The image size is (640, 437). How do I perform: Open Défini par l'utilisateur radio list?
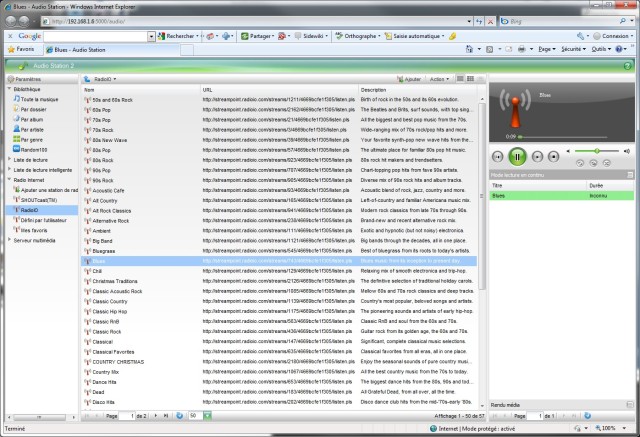click(x=40, y=220)
